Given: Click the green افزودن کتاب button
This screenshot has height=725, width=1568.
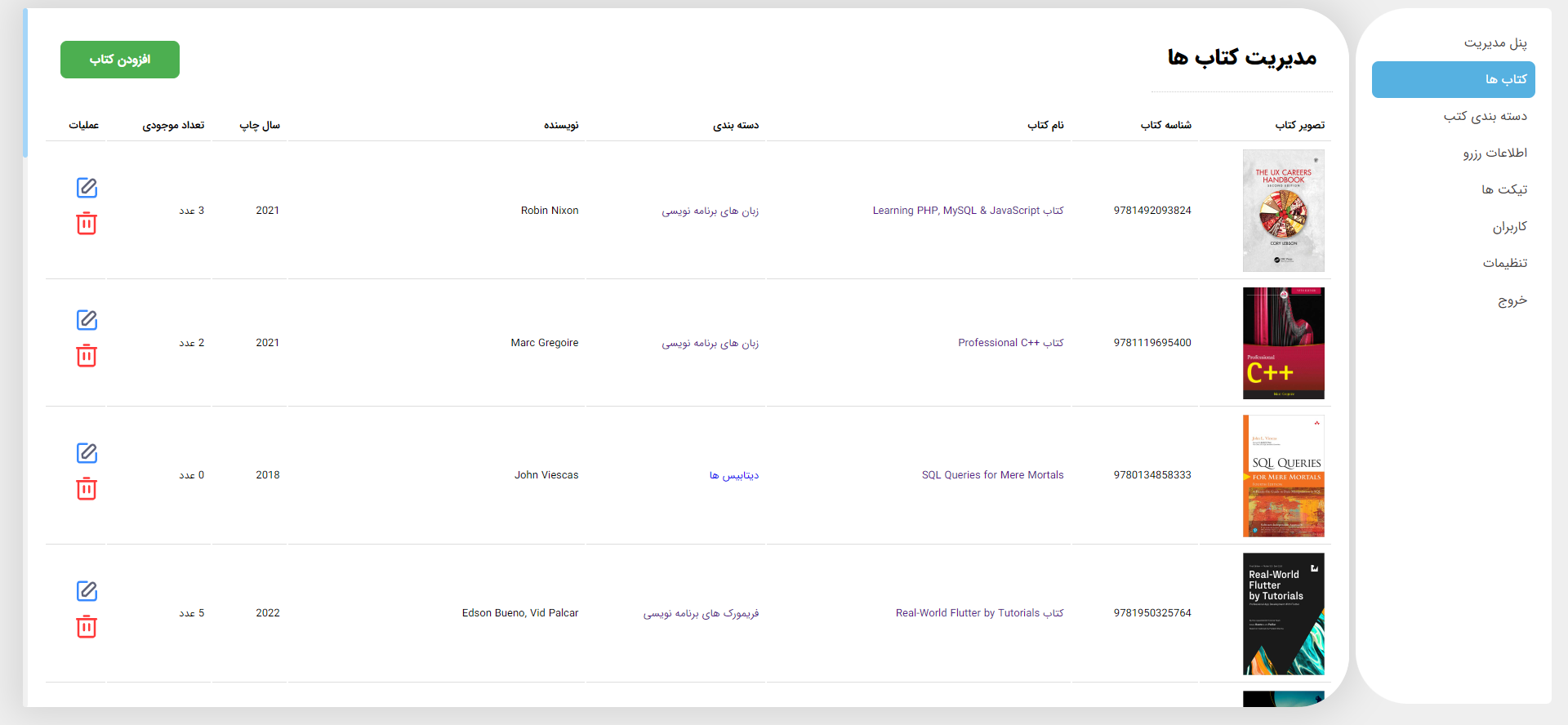Looking at the screenshot, I should (x=120, y=60).
